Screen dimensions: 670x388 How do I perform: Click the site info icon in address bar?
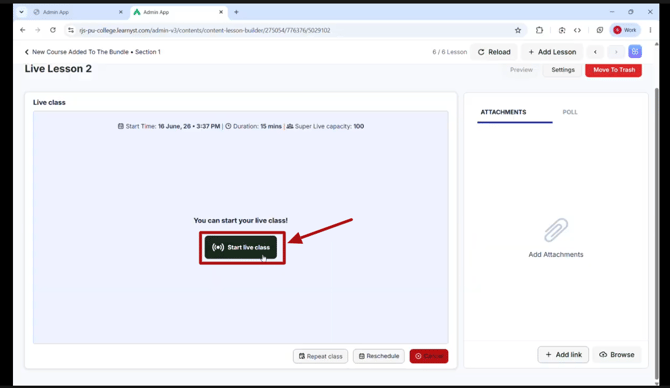click(x=71, y=30)
